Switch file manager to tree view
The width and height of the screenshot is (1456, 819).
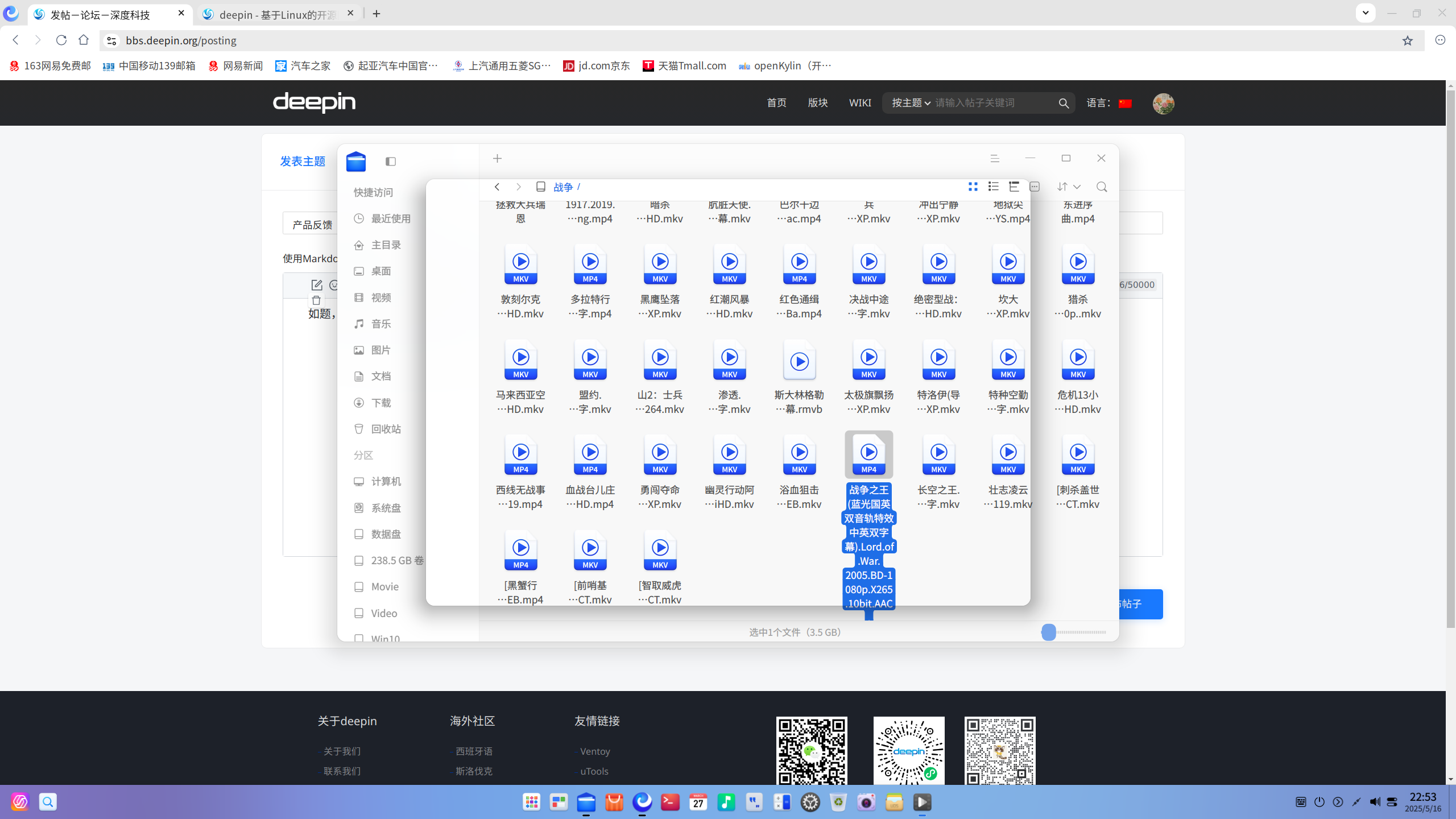1014,187
